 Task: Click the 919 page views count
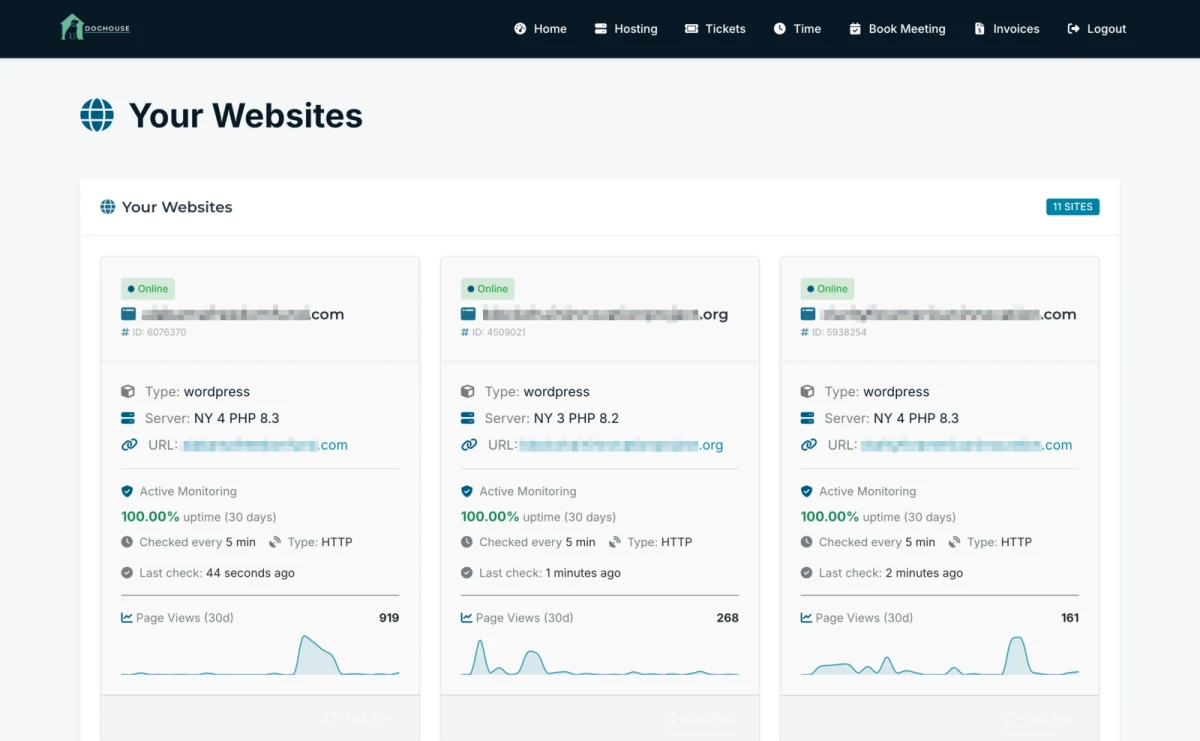pyautogui.click(x=389, y=618)
